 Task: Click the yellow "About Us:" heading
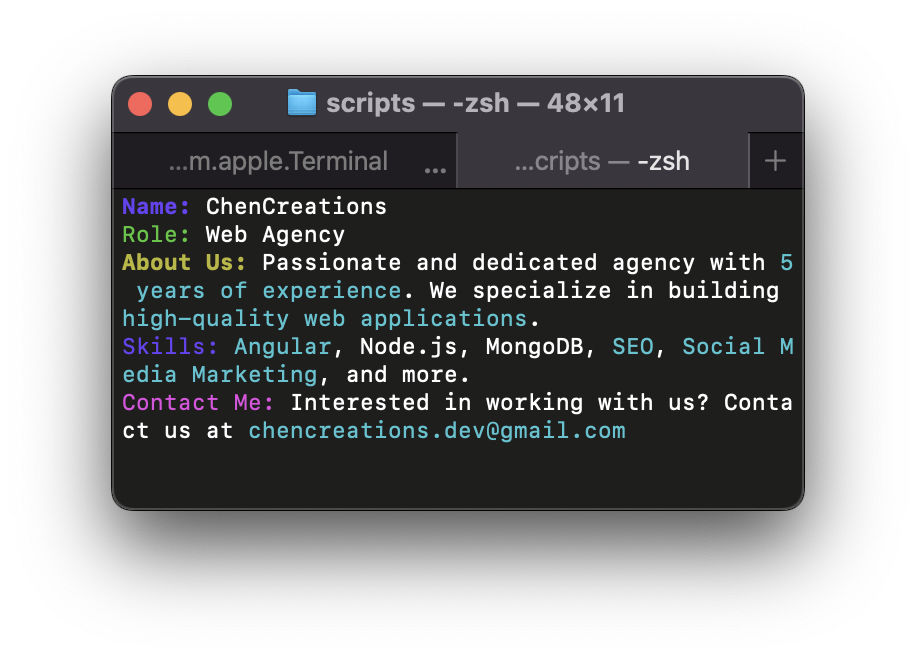pos(184,263)
